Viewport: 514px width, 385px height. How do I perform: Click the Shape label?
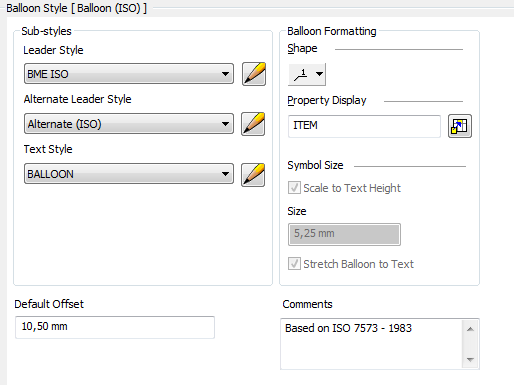point(302,48)
